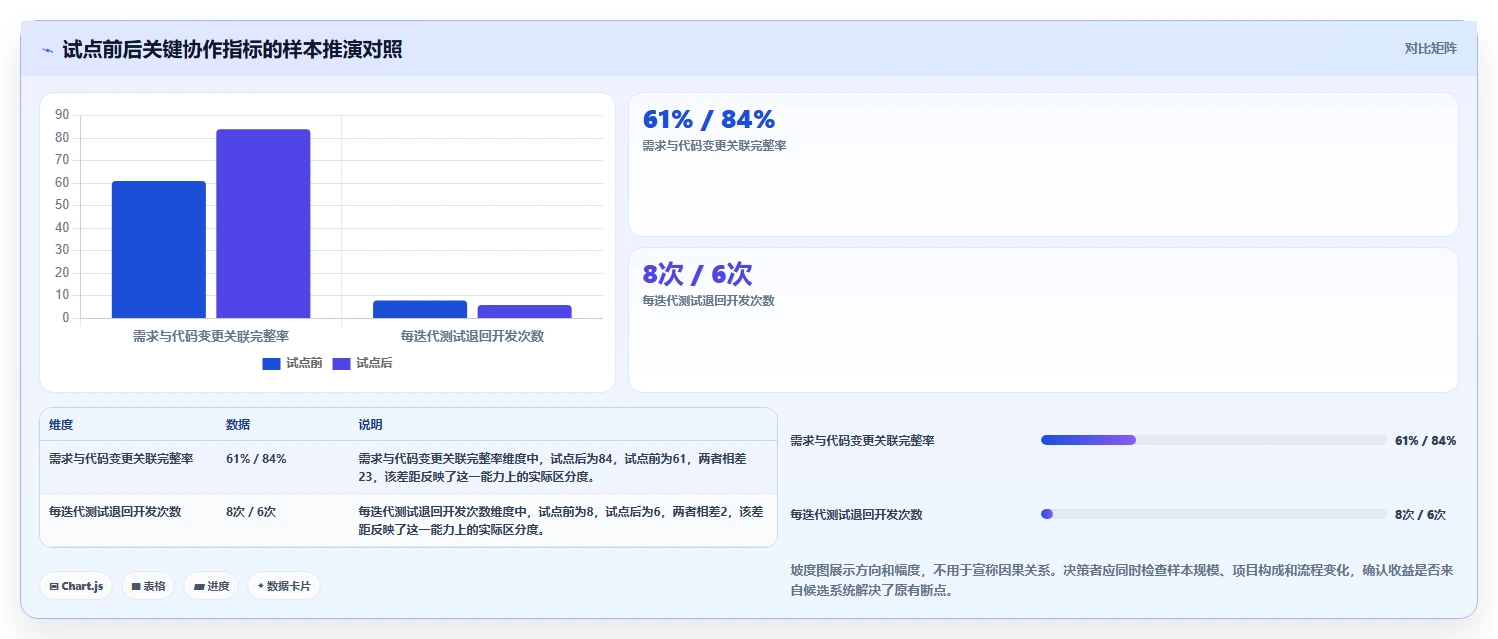The height and width of the screenshot is (639, 1498).
Task: Toggle the 试点前 legend entry
Action: (293, 363)
